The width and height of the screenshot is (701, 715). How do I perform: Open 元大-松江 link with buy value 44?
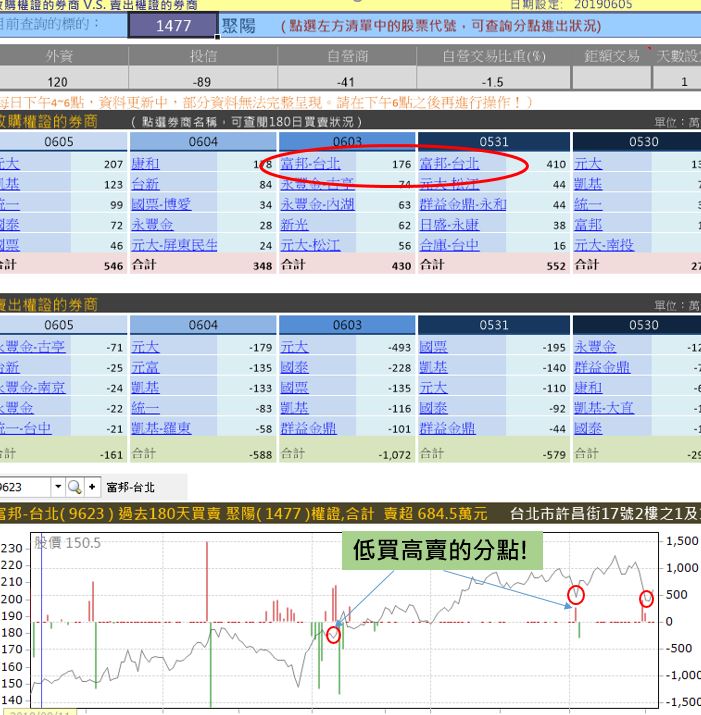coord(449,184)
